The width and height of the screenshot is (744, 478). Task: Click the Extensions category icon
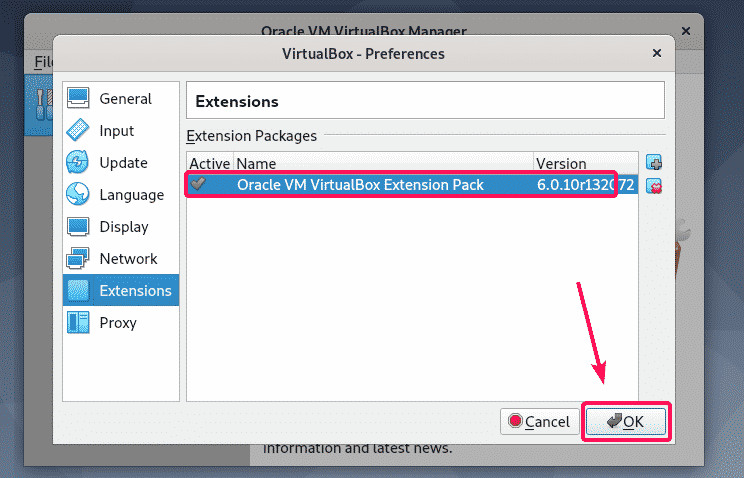(78, 290)
